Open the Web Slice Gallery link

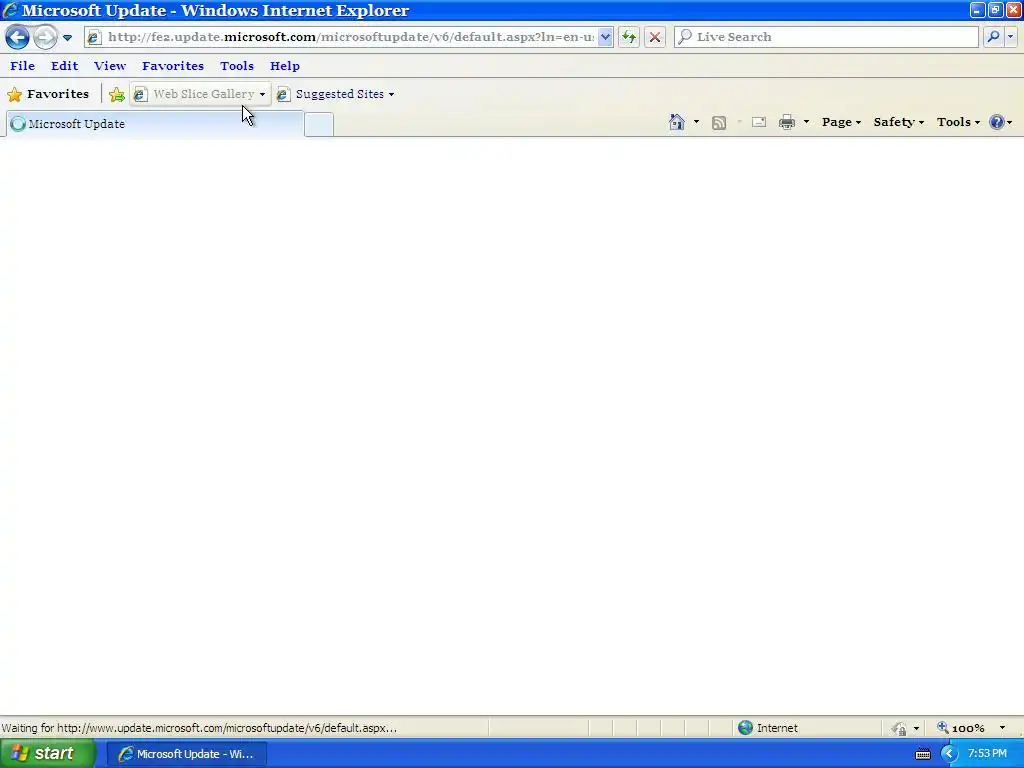coord(195,94)
